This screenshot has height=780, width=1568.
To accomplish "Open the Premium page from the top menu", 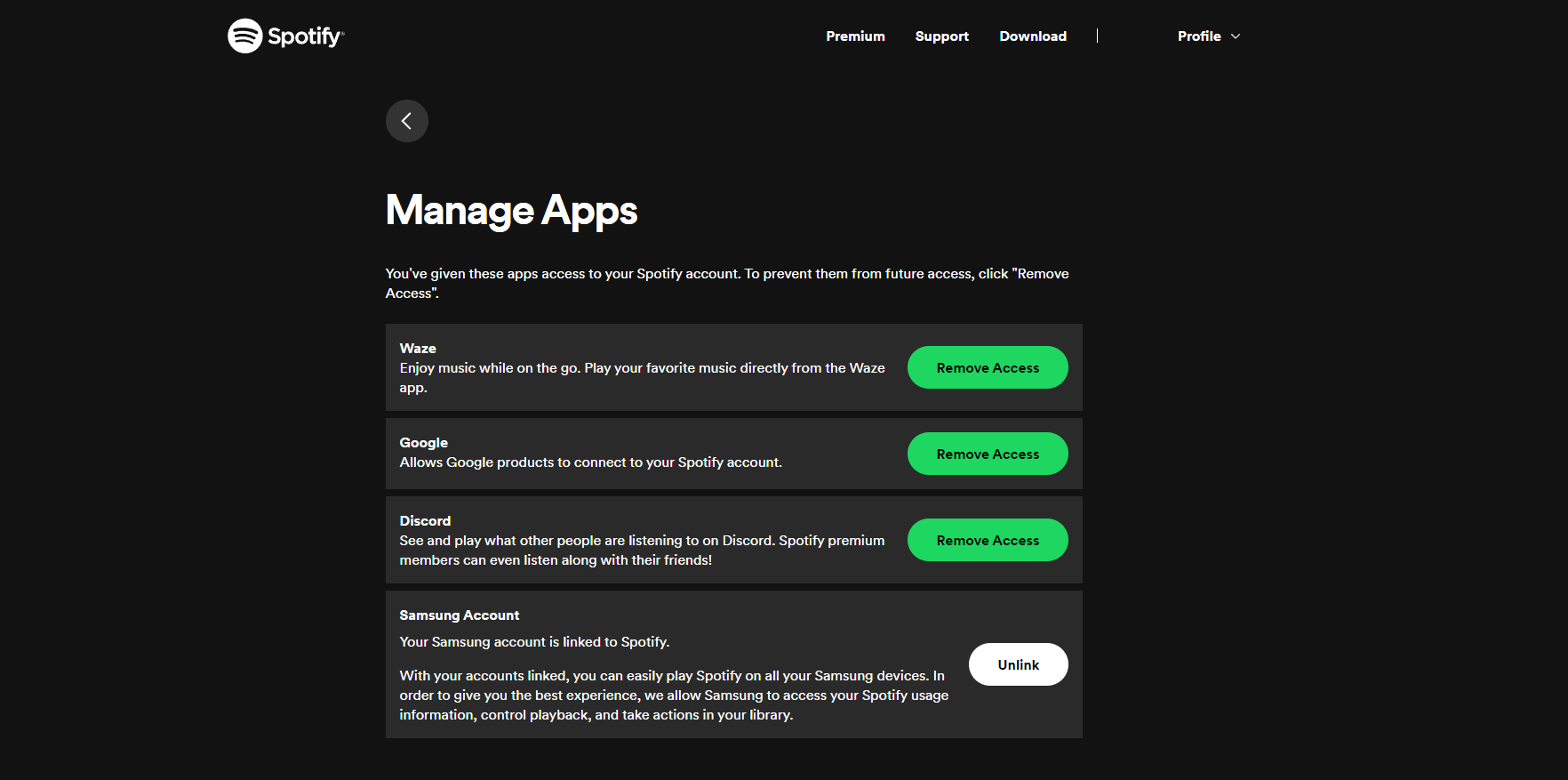I will [855, 36].
